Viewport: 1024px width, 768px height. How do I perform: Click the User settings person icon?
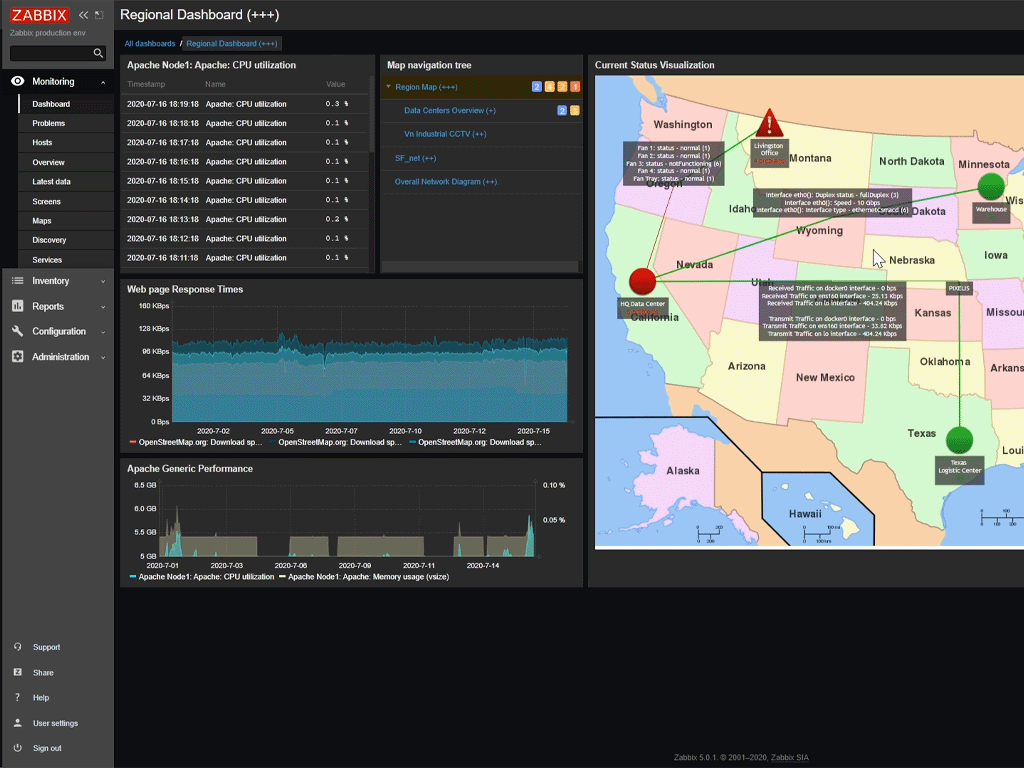tap(18, 723)
